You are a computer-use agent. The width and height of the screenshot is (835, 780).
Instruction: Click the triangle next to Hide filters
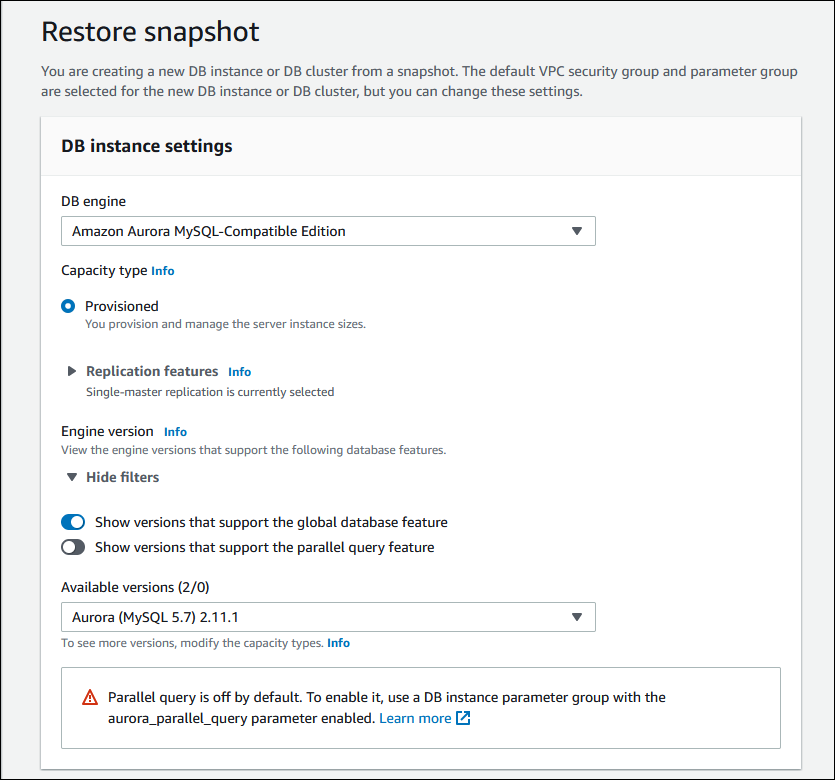(x=71, y=477)
